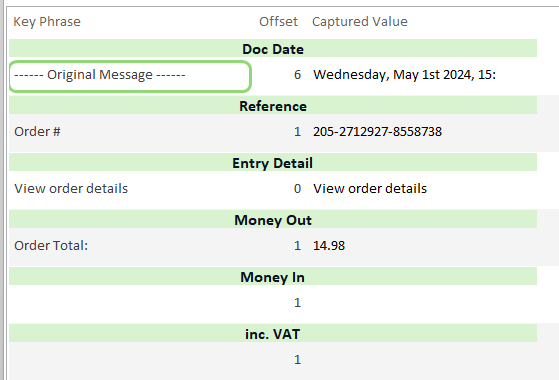This screenshot has height=380, width=559.
Task: Click the Money Out section header
Action: click(x=273, y=220)
